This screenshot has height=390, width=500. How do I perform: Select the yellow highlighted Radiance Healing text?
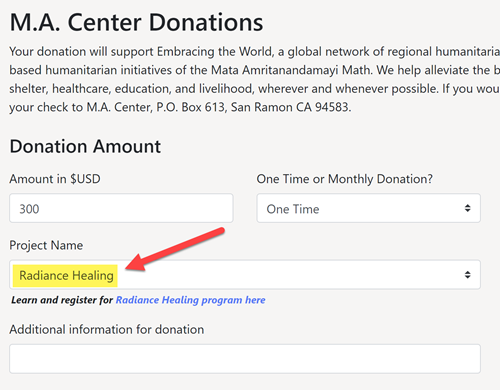[65, 276]
